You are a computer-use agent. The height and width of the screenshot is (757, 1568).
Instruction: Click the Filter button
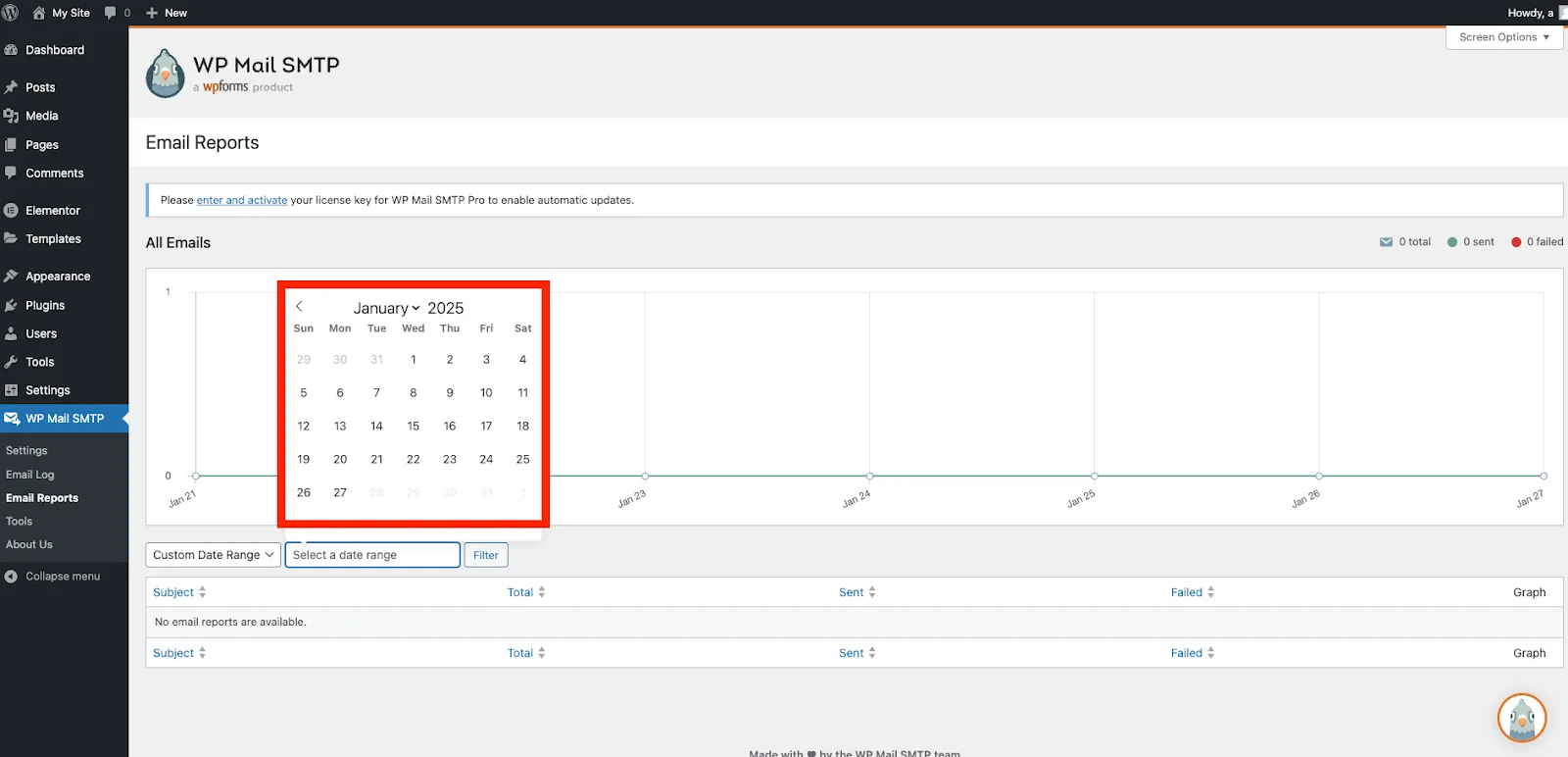pos(485,555)
